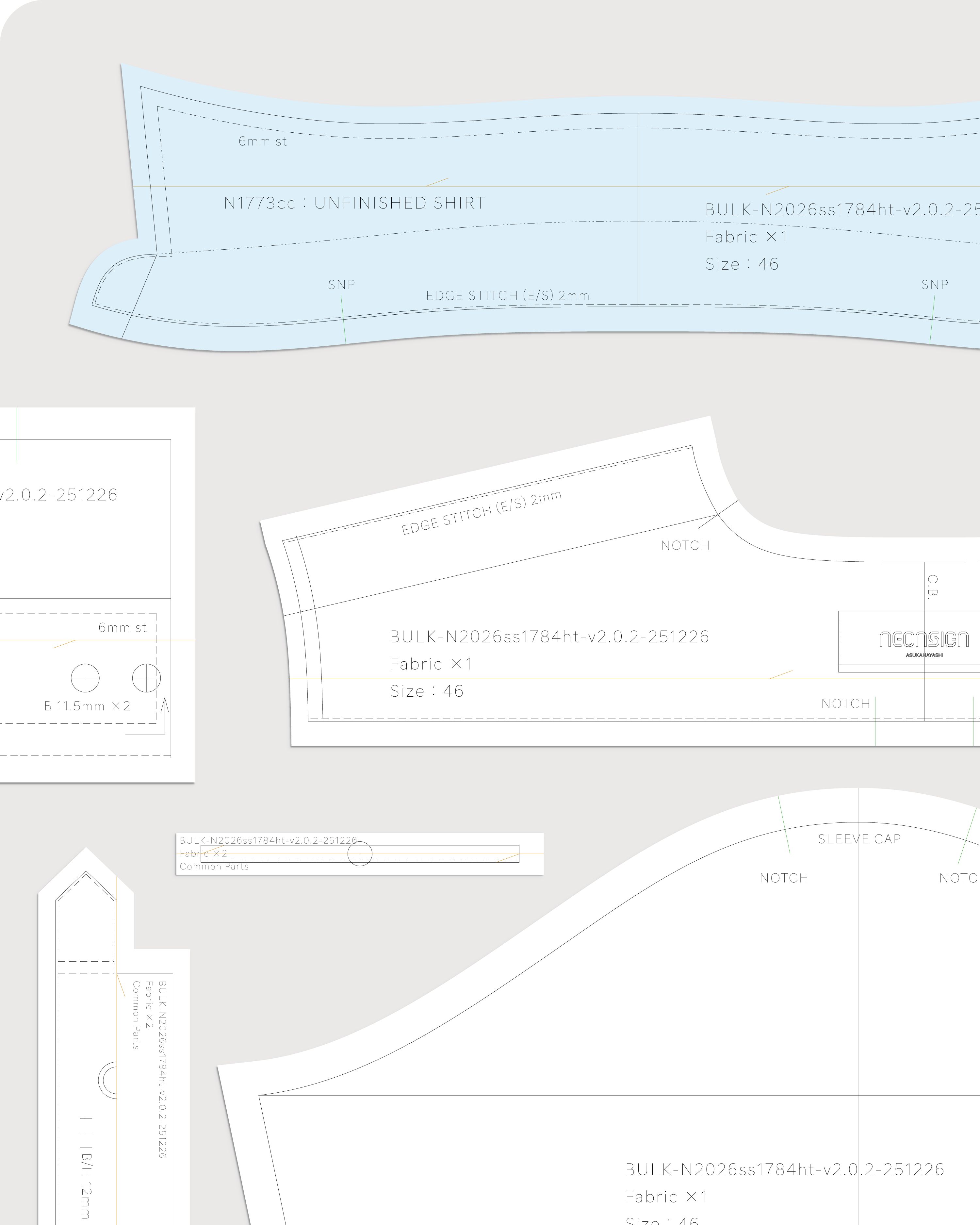This screenshot has height=1225, width=980.
Task: Select the N1773cc : UNFINISHED SHIRT title
Action: (354, 203)
